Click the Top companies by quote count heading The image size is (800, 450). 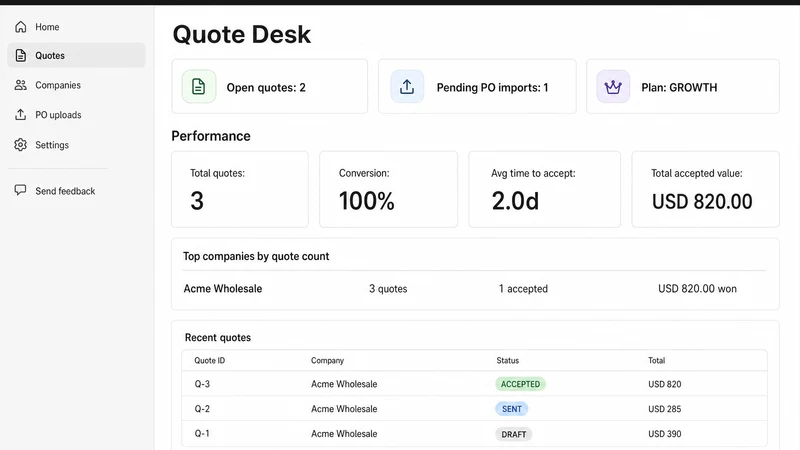point(256,257)
